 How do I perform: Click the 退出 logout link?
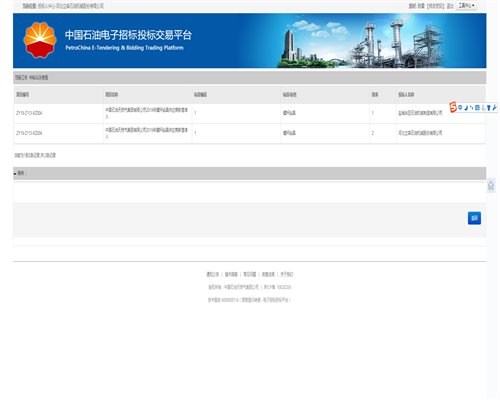pyautogui.click(x=450, y=6)
